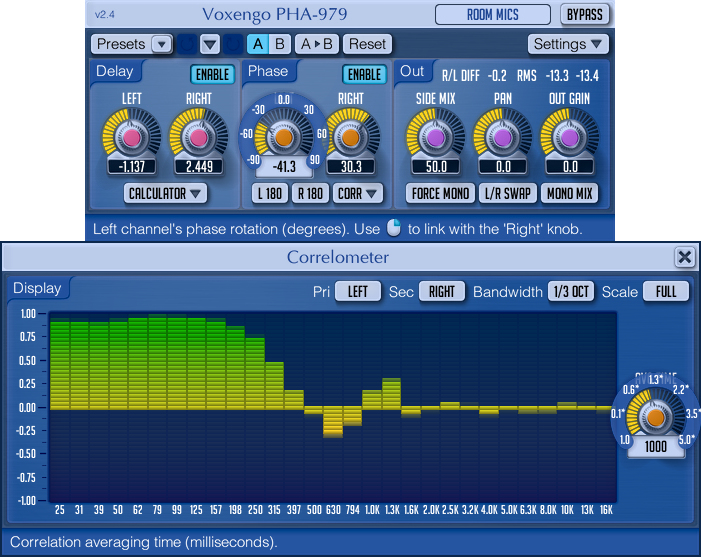Copy state A to B

tap(317, 44)
